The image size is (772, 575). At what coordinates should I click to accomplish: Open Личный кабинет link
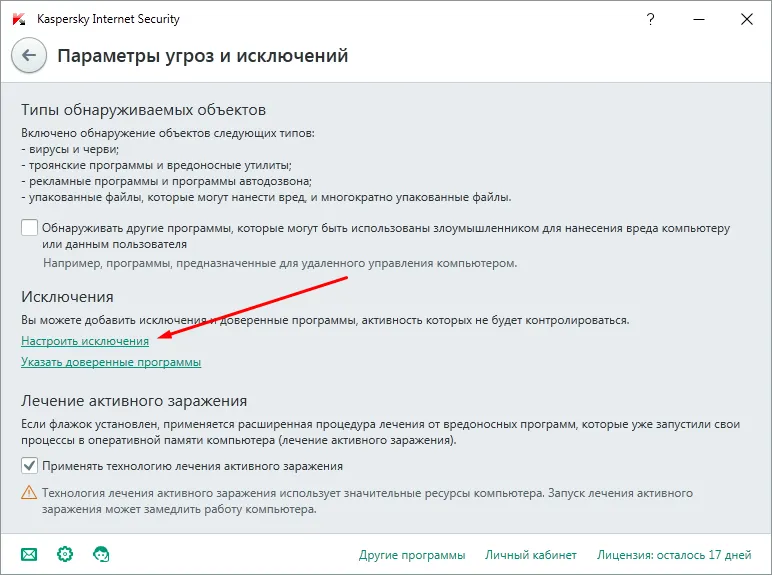531,555
